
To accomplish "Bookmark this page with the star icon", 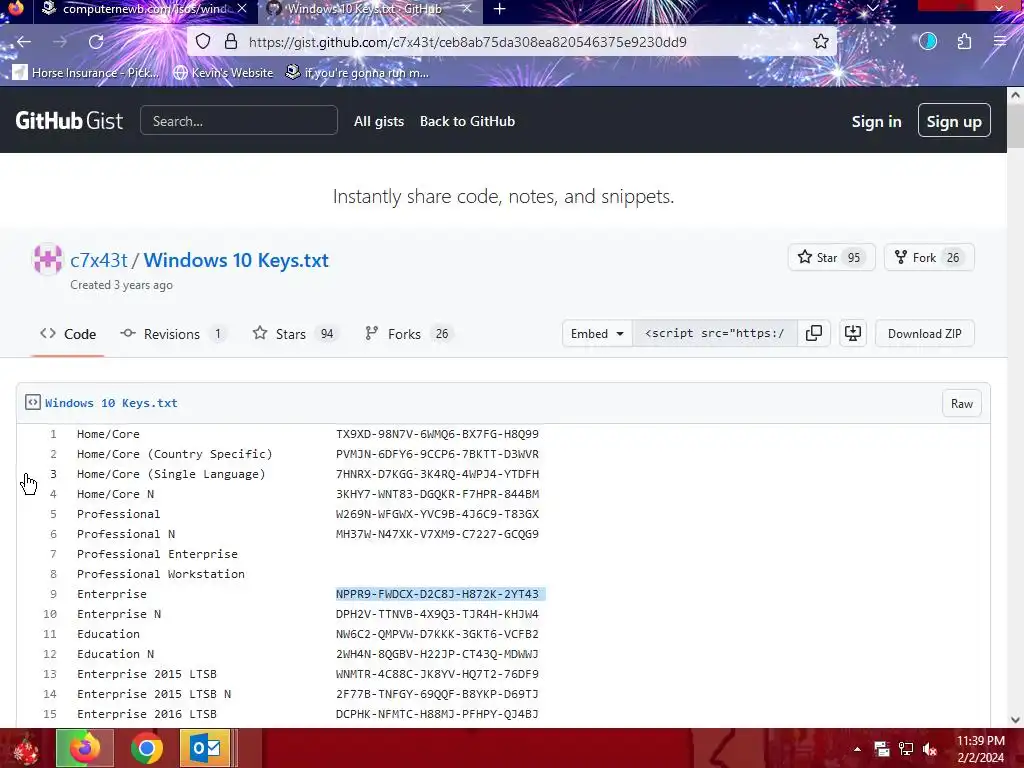I will (821, 42).
